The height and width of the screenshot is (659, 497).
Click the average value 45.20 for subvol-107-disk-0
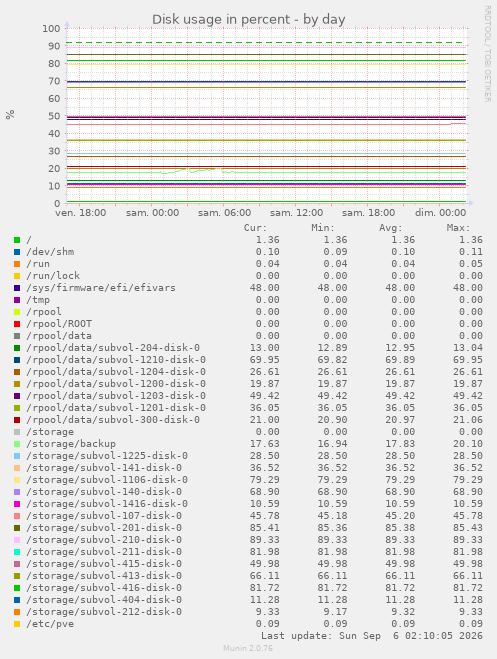click(400, 516)
